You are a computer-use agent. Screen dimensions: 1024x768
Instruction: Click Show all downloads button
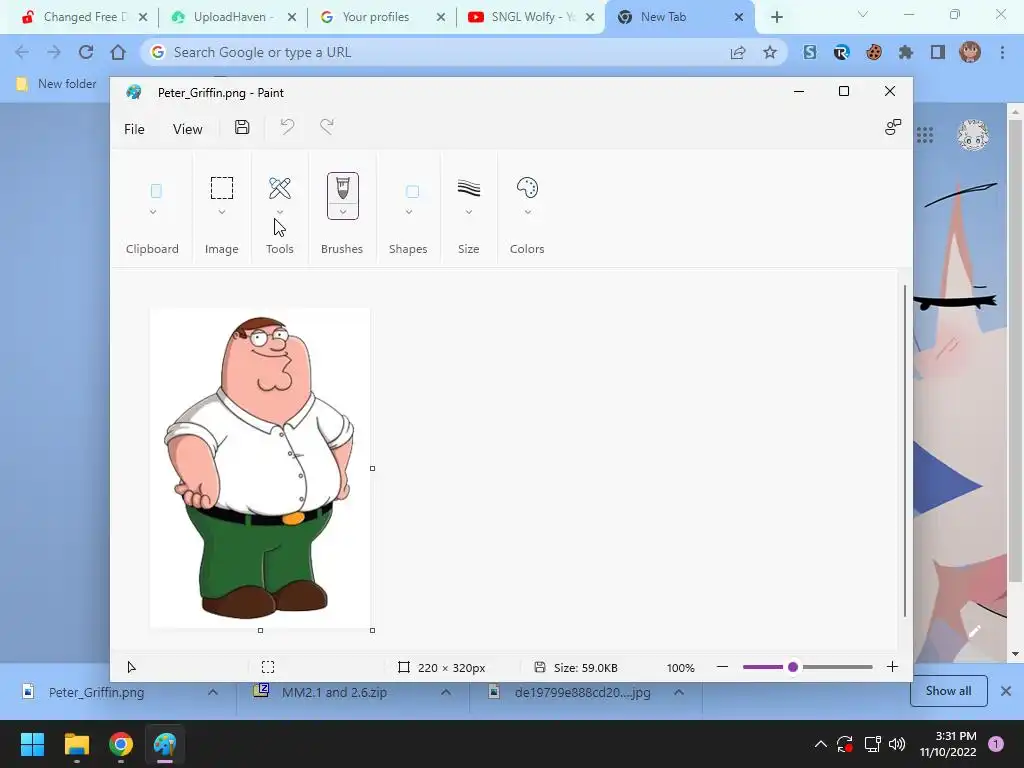point(948,691)
